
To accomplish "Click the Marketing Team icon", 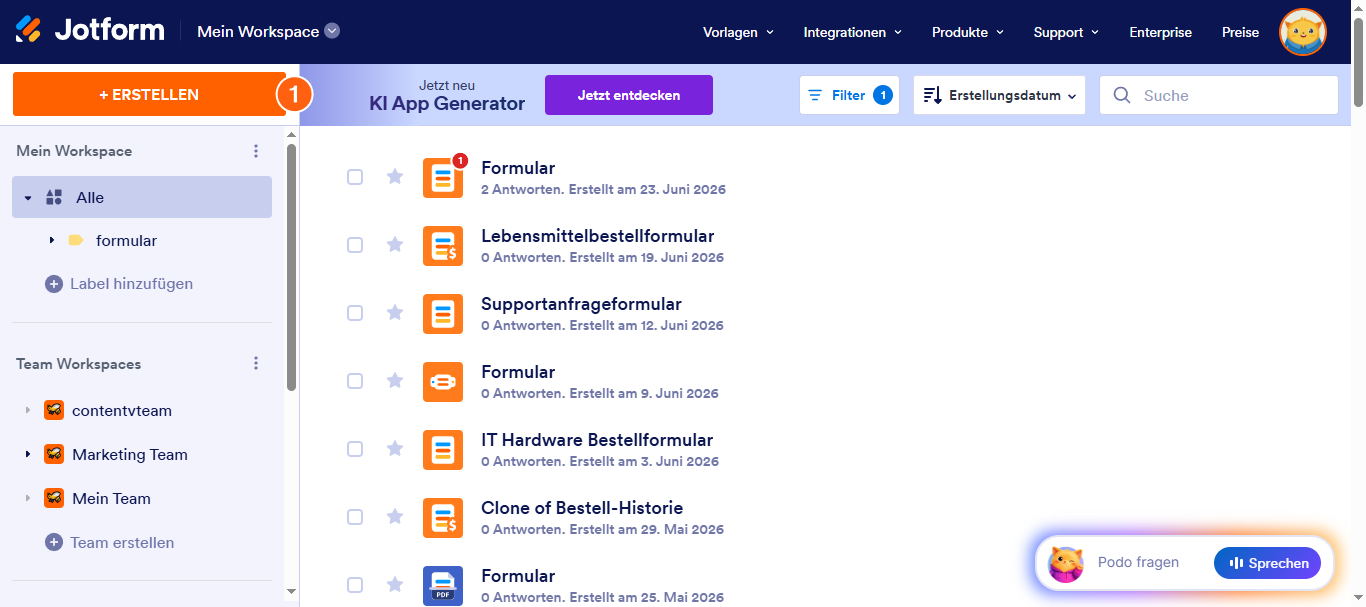I will pyautogui.click(x=54, y=455).
